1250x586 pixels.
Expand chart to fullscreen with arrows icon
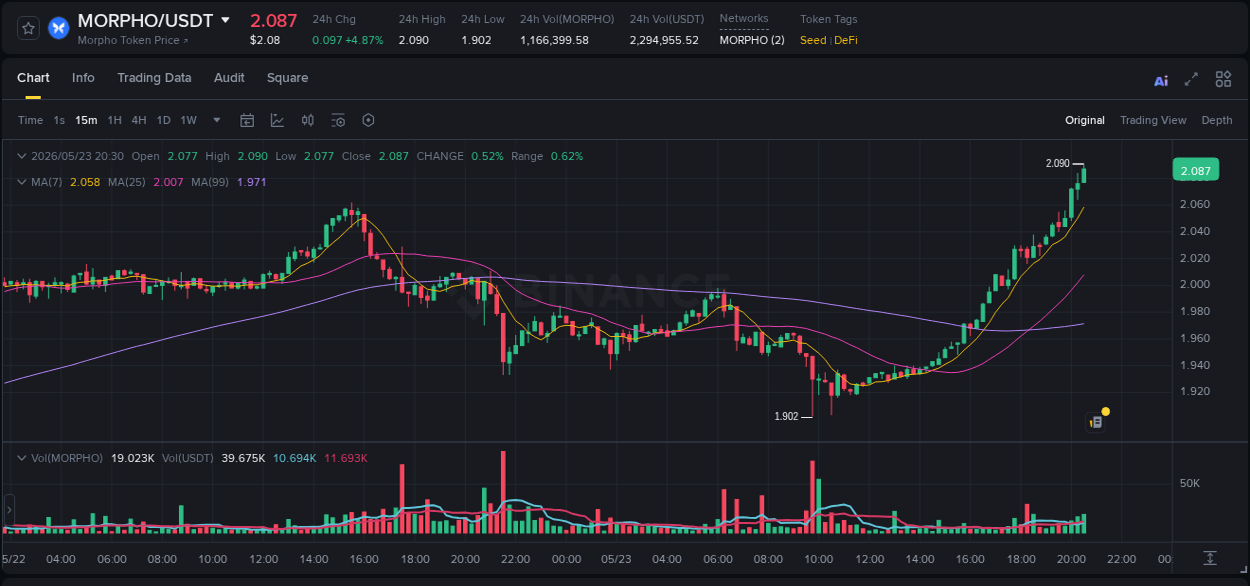point(1191,79)
